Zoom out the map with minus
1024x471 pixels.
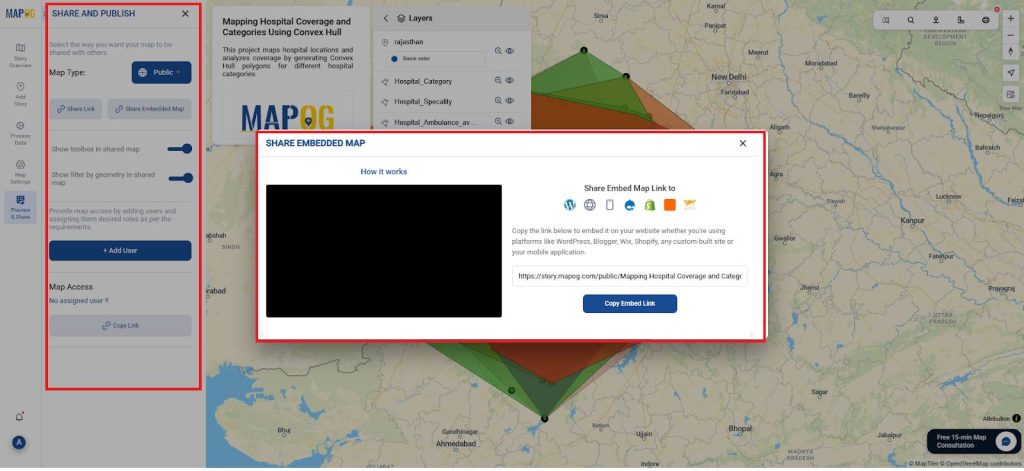(1011, 34)
